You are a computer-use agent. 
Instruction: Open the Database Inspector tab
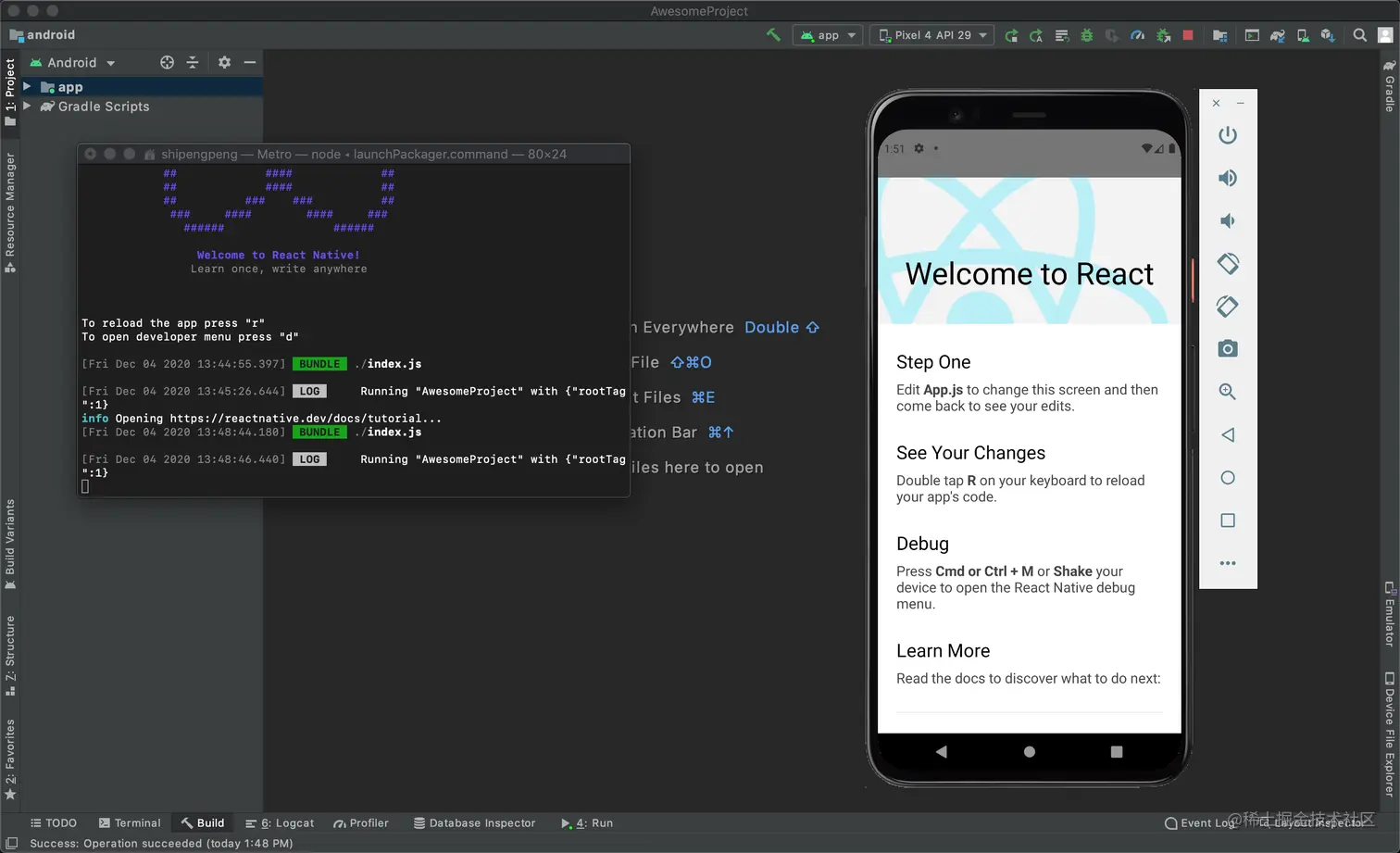[x=474, y=822]
